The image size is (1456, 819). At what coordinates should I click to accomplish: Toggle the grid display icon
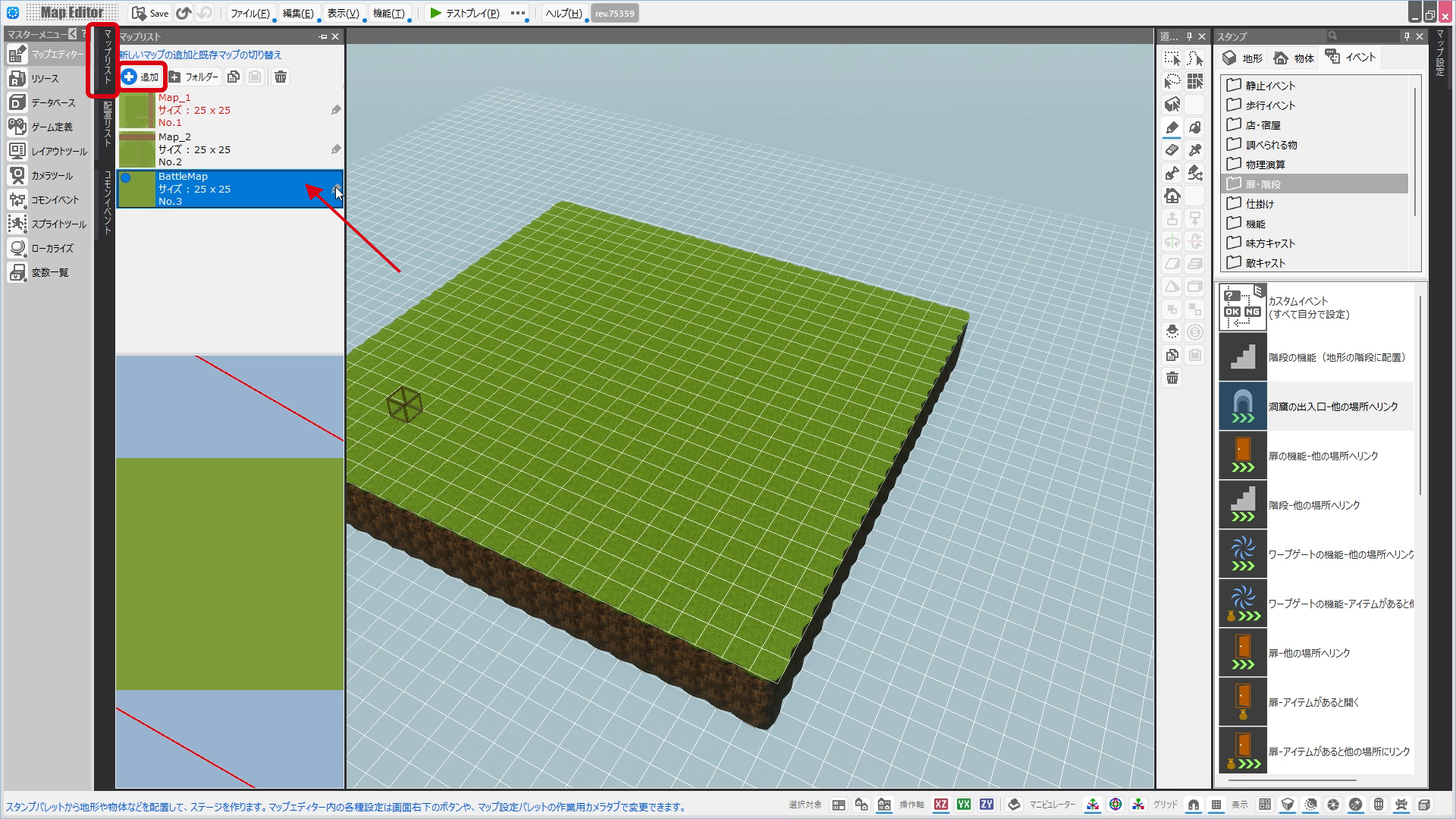[1216, 805]
